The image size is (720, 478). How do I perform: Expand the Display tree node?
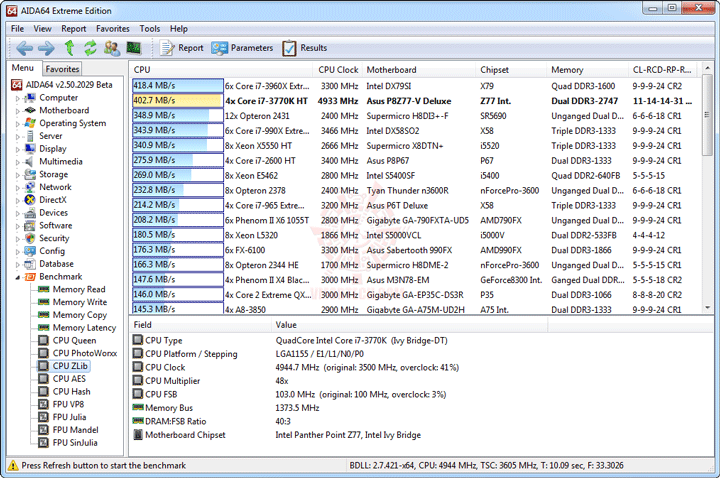click(17, 150)
